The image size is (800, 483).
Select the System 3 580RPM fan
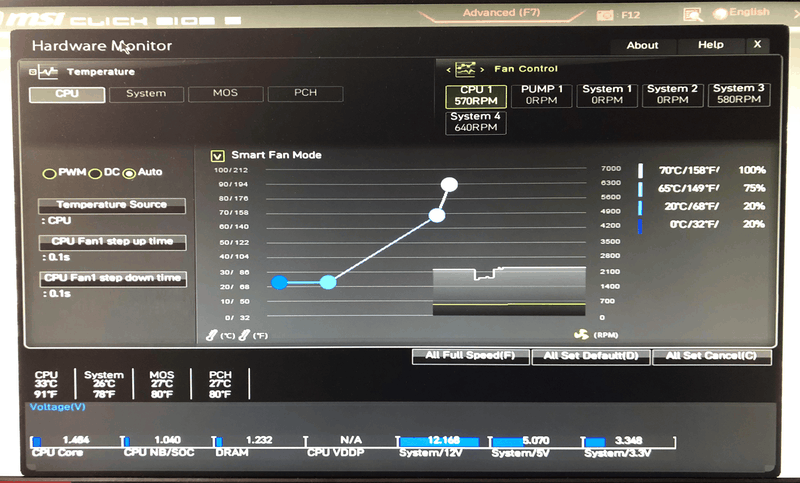click(x=739, y=94)
